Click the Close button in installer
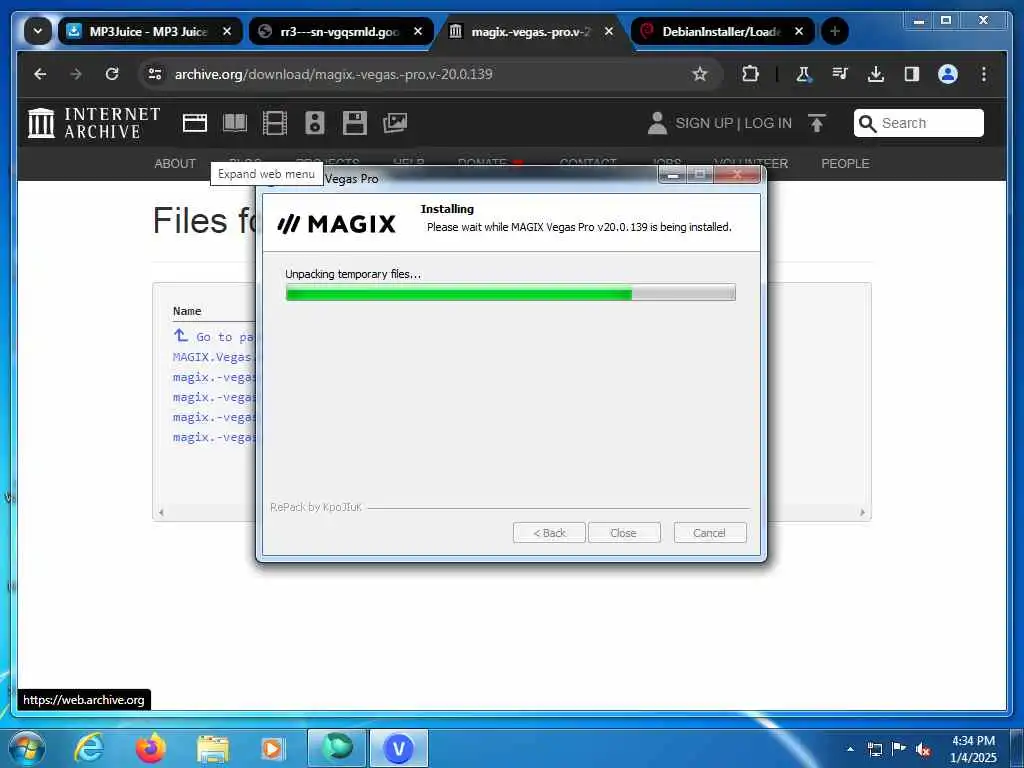1024x768 pixels. point(624,533)
